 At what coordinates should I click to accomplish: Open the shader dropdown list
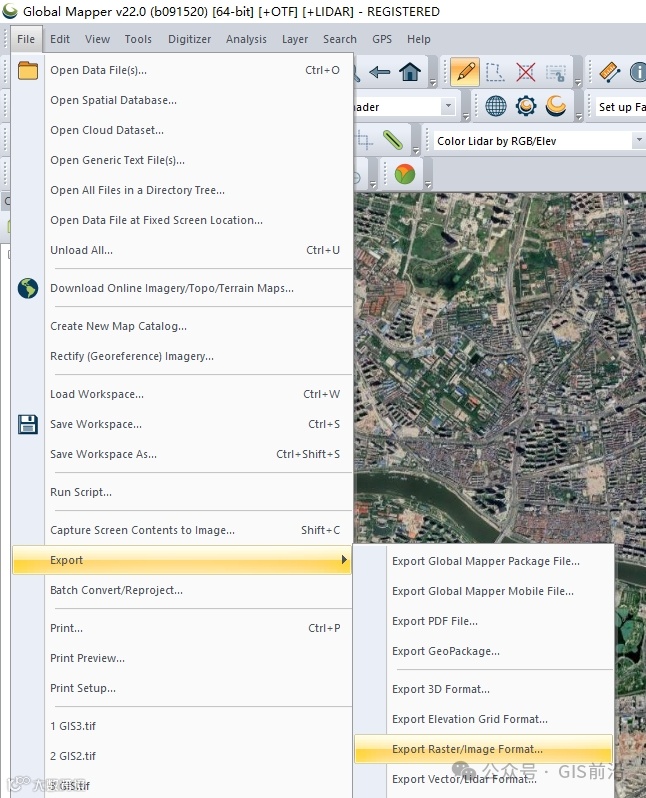tap(448, 107)
